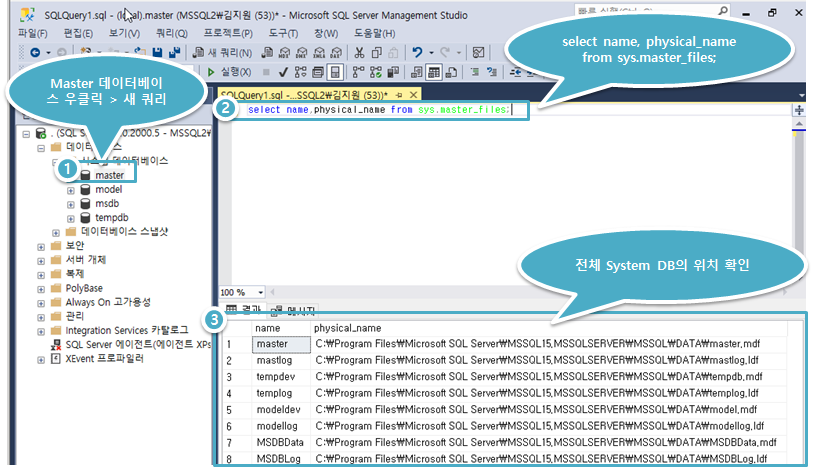Screen dimensions: 813x467
Task: Open the active documents dropdown at tab bar end
Action: (802, 96)
